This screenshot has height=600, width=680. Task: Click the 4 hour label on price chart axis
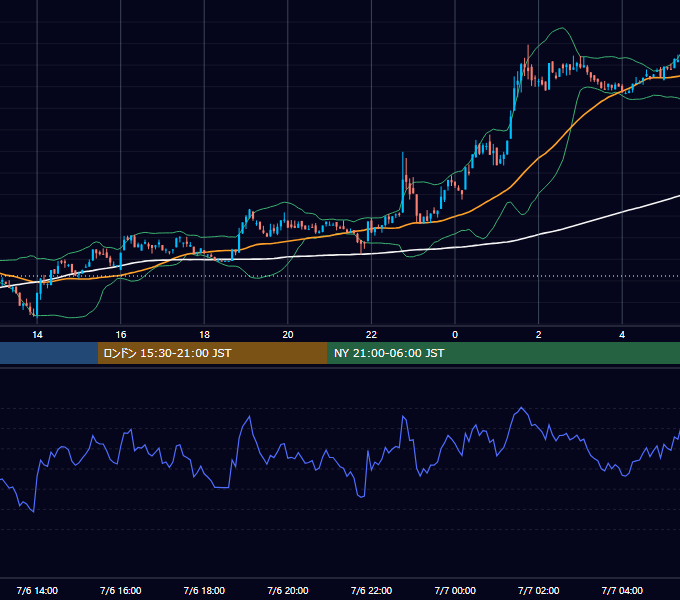point(622,335)
